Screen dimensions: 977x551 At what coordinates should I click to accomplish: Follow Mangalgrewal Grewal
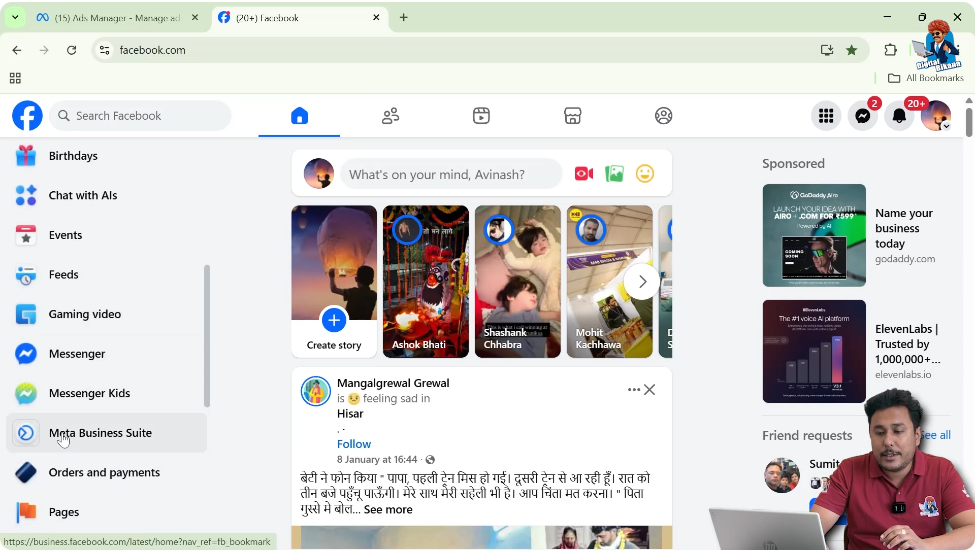click(x=354, y=444)
